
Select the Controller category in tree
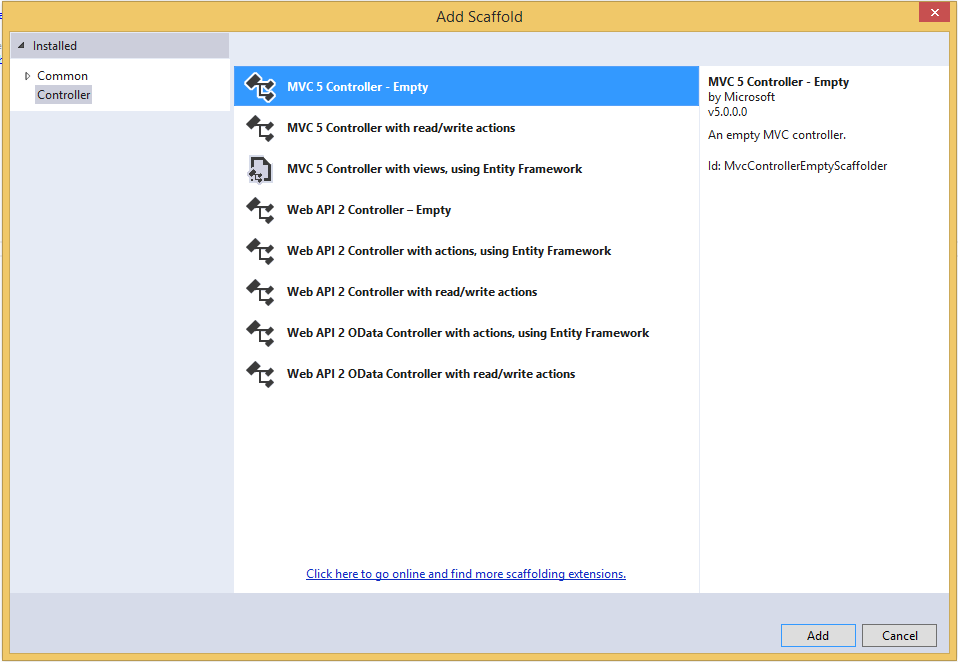[x=64, y=95]
